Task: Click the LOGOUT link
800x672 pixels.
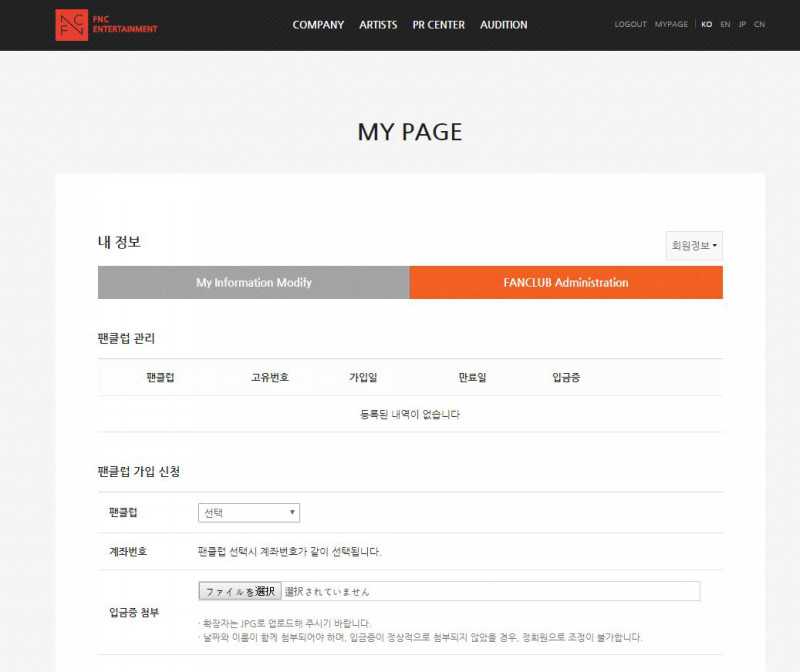Action: tap(630, 24)
